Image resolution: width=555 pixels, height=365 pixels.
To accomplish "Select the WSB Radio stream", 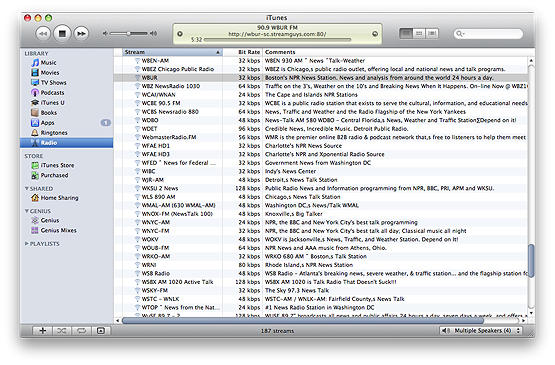I will [320, 273].
